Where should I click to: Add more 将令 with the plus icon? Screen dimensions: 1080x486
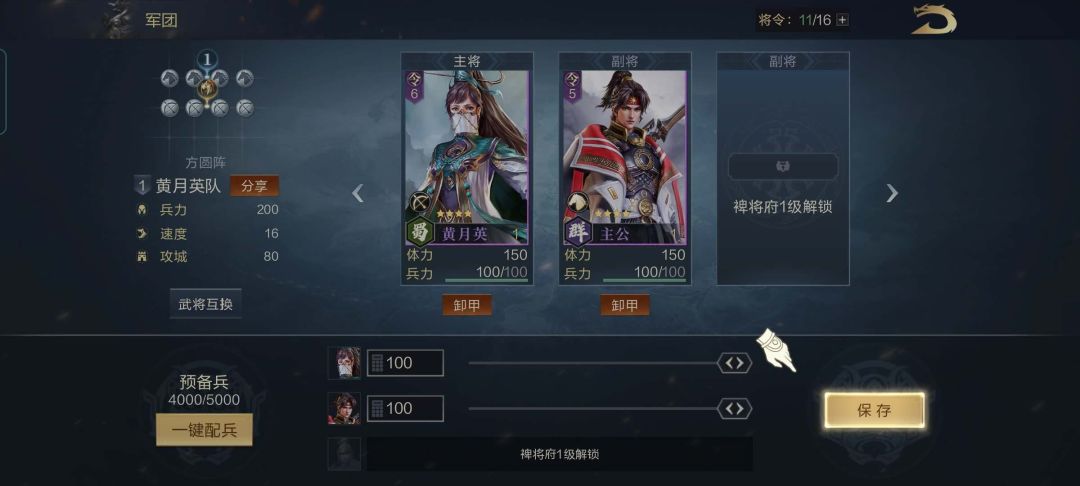pyautogui.click(x=842, y=21)
